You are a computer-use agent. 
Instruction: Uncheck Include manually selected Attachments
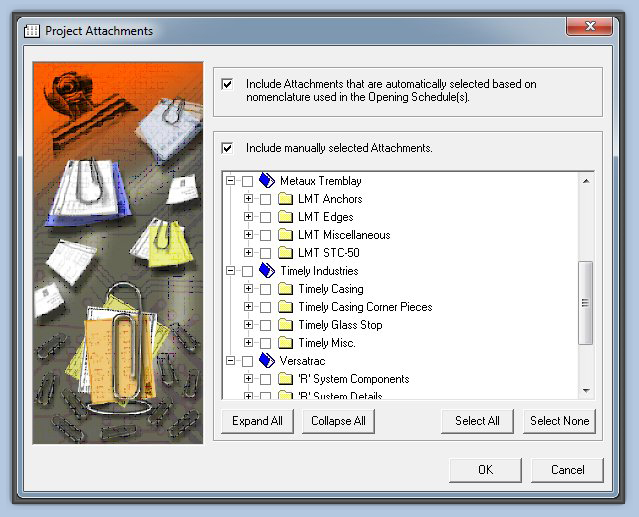tap(228, 148)
